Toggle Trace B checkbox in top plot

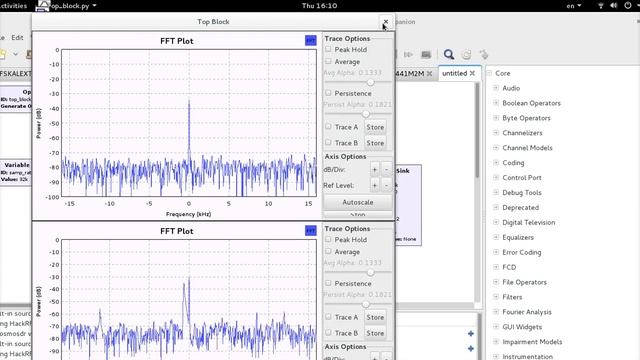(328, 143)
